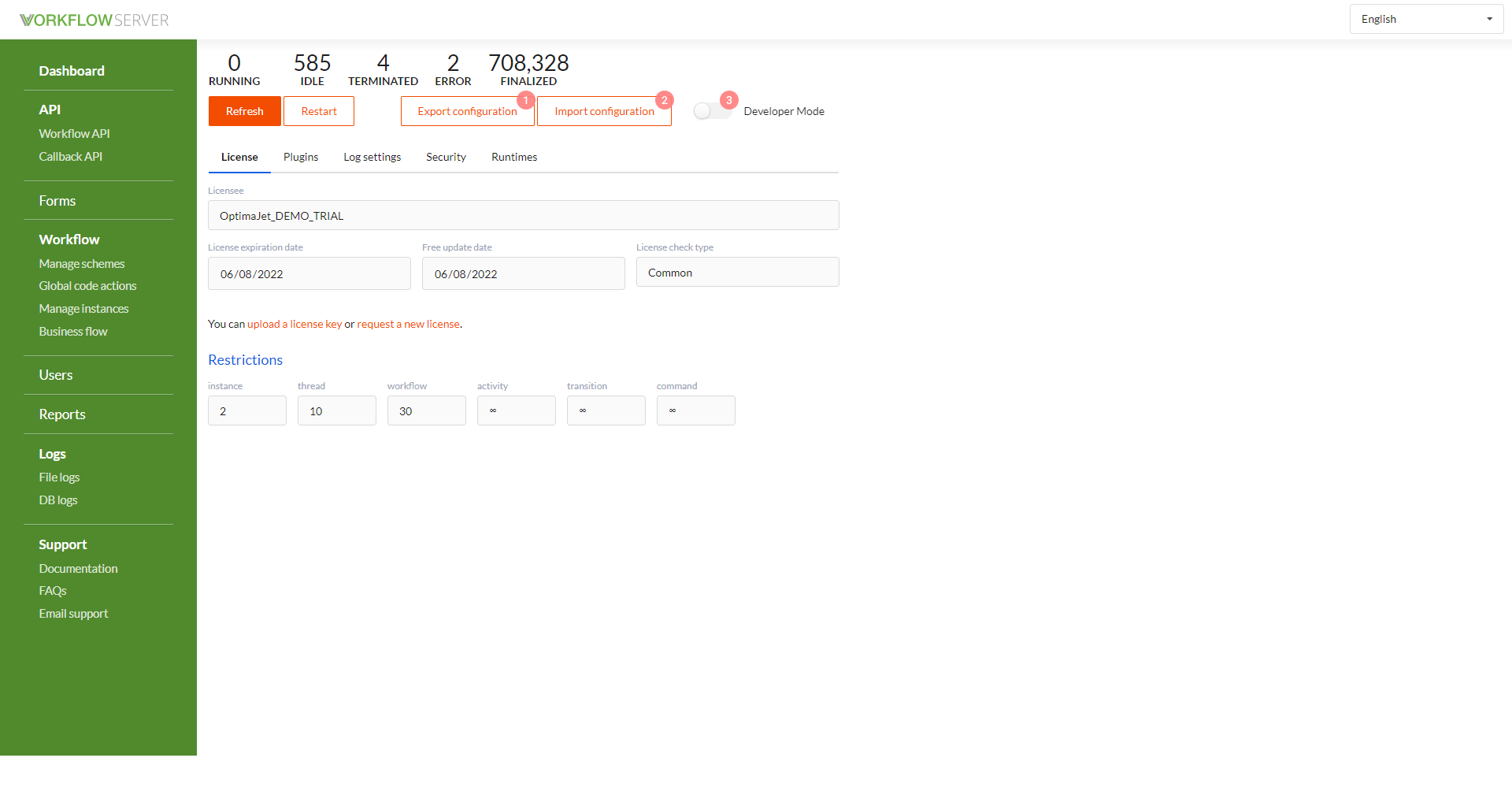Click the transition restriction field
The width and height of the screenshot is (1512, 795).
tap(606, 411)
